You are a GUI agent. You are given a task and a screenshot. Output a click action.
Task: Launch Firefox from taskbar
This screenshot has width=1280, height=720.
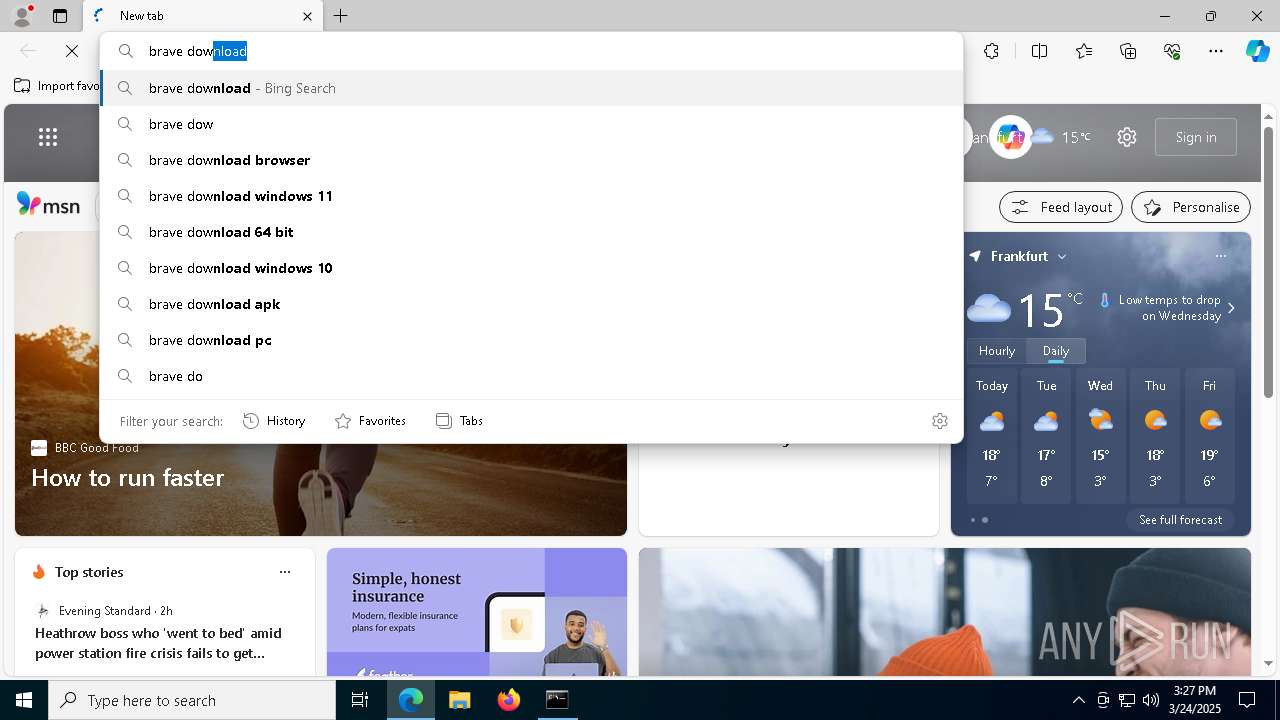click(x=509, y=700)
